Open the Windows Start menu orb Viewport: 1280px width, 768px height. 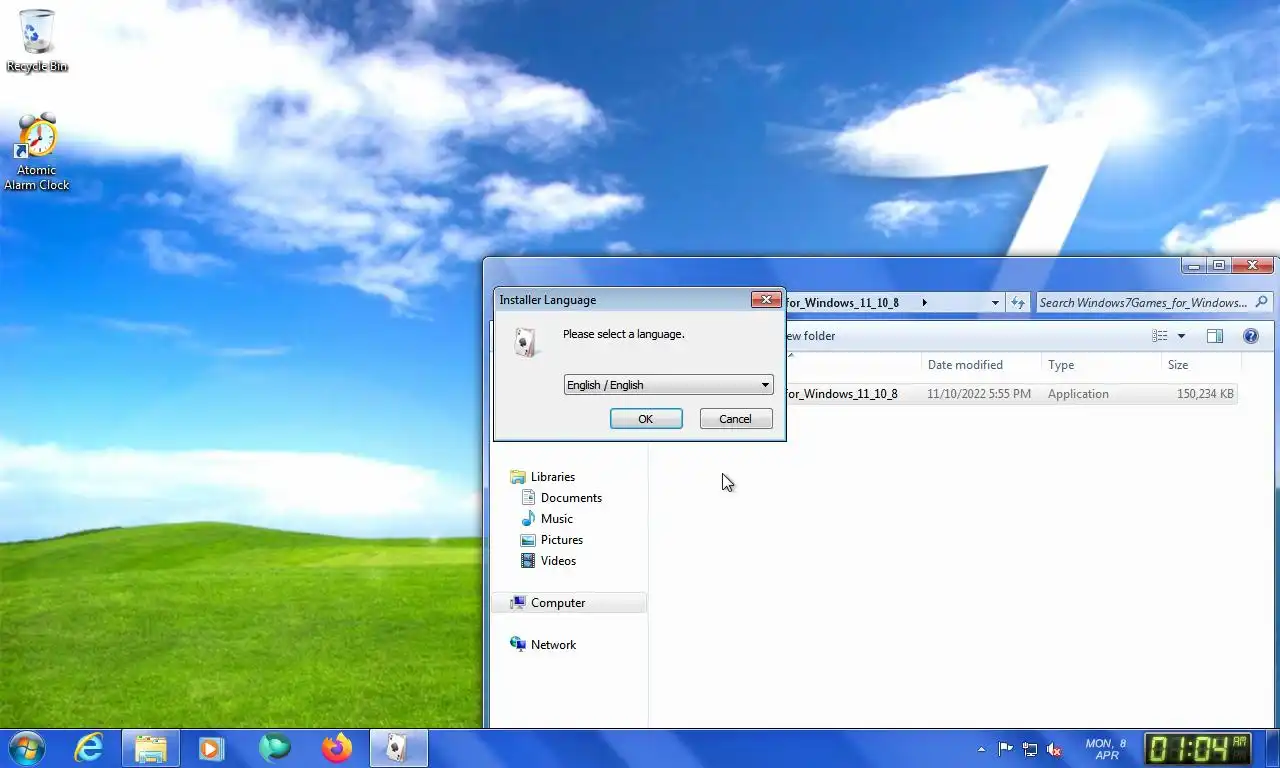[26, 748]
